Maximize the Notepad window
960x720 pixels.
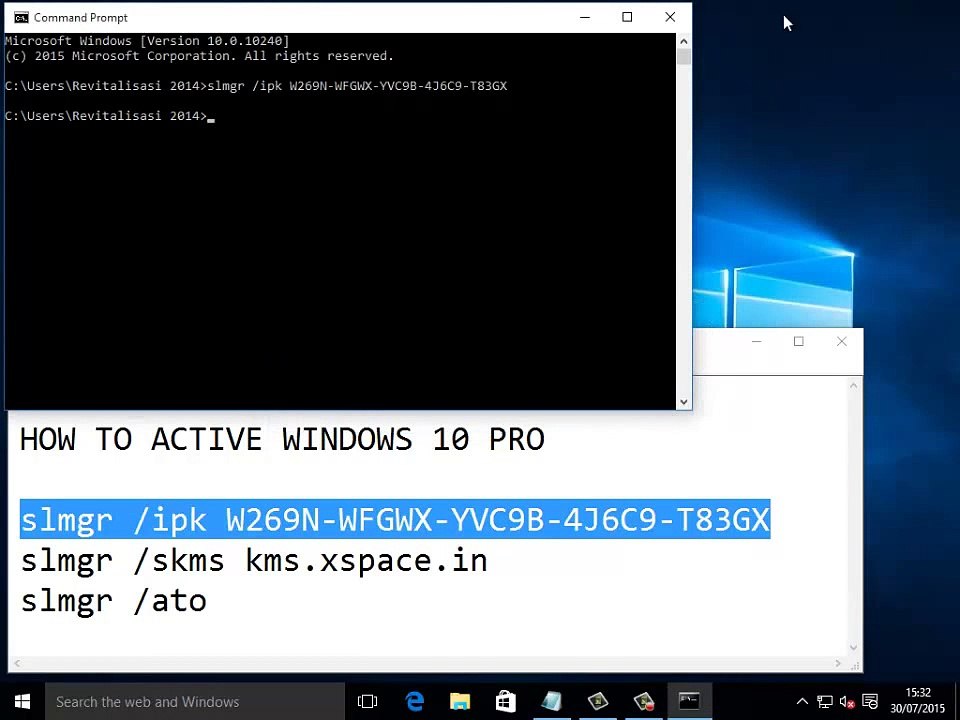coord(798,342)
